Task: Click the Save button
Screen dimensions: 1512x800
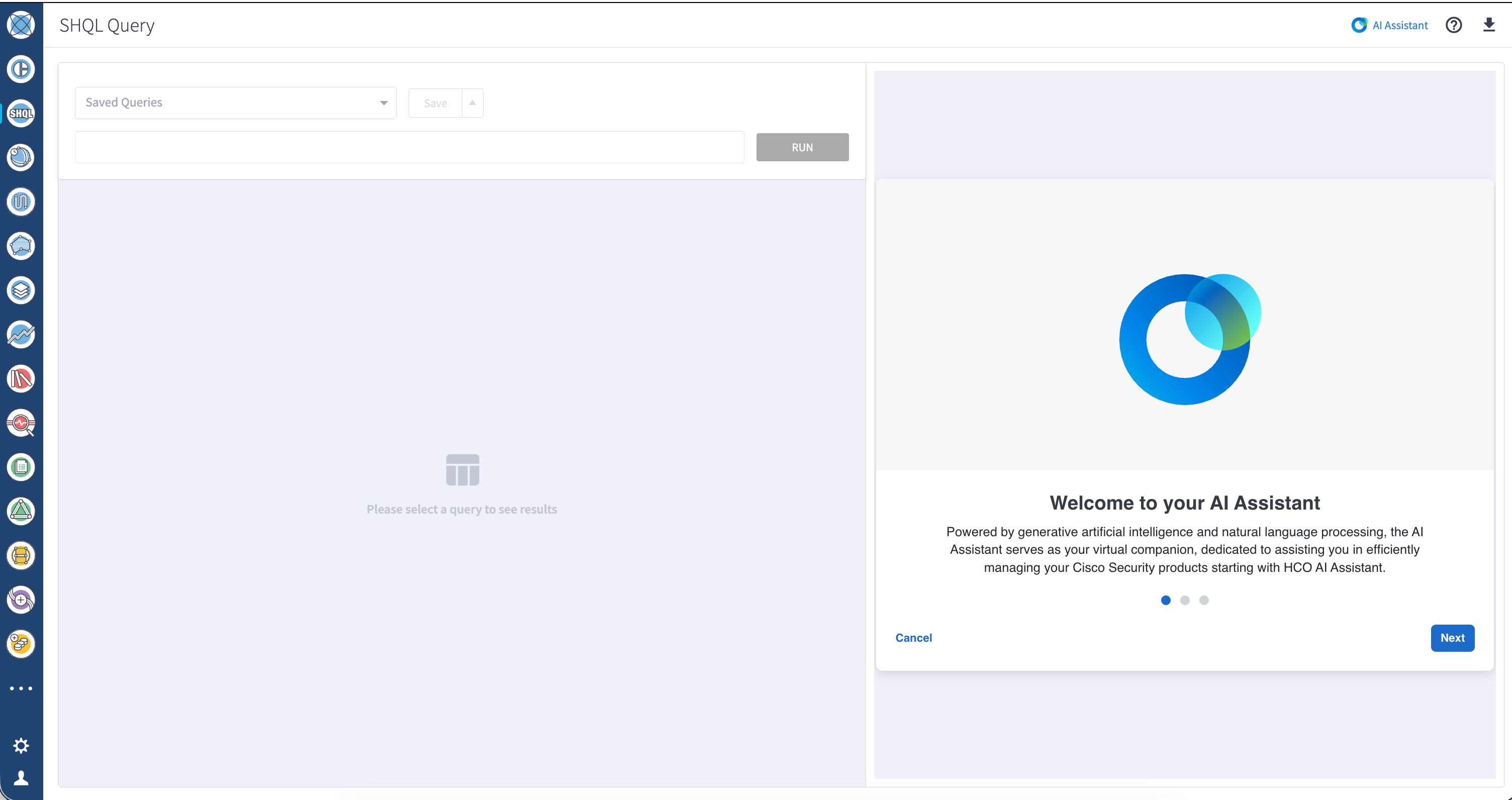Action: [x=435, y=103]
